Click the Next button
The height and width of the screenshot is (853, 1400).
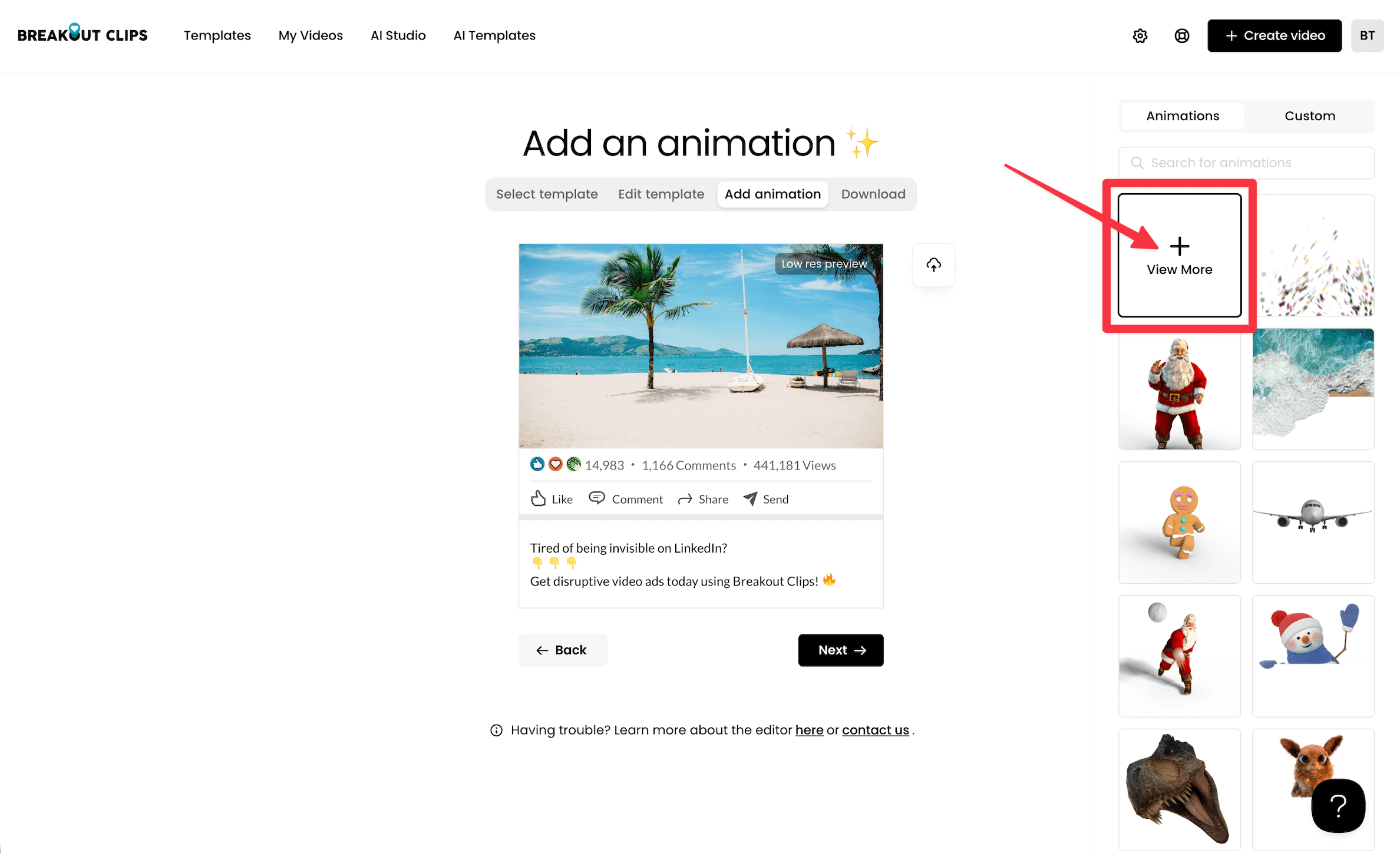[840, 650]
